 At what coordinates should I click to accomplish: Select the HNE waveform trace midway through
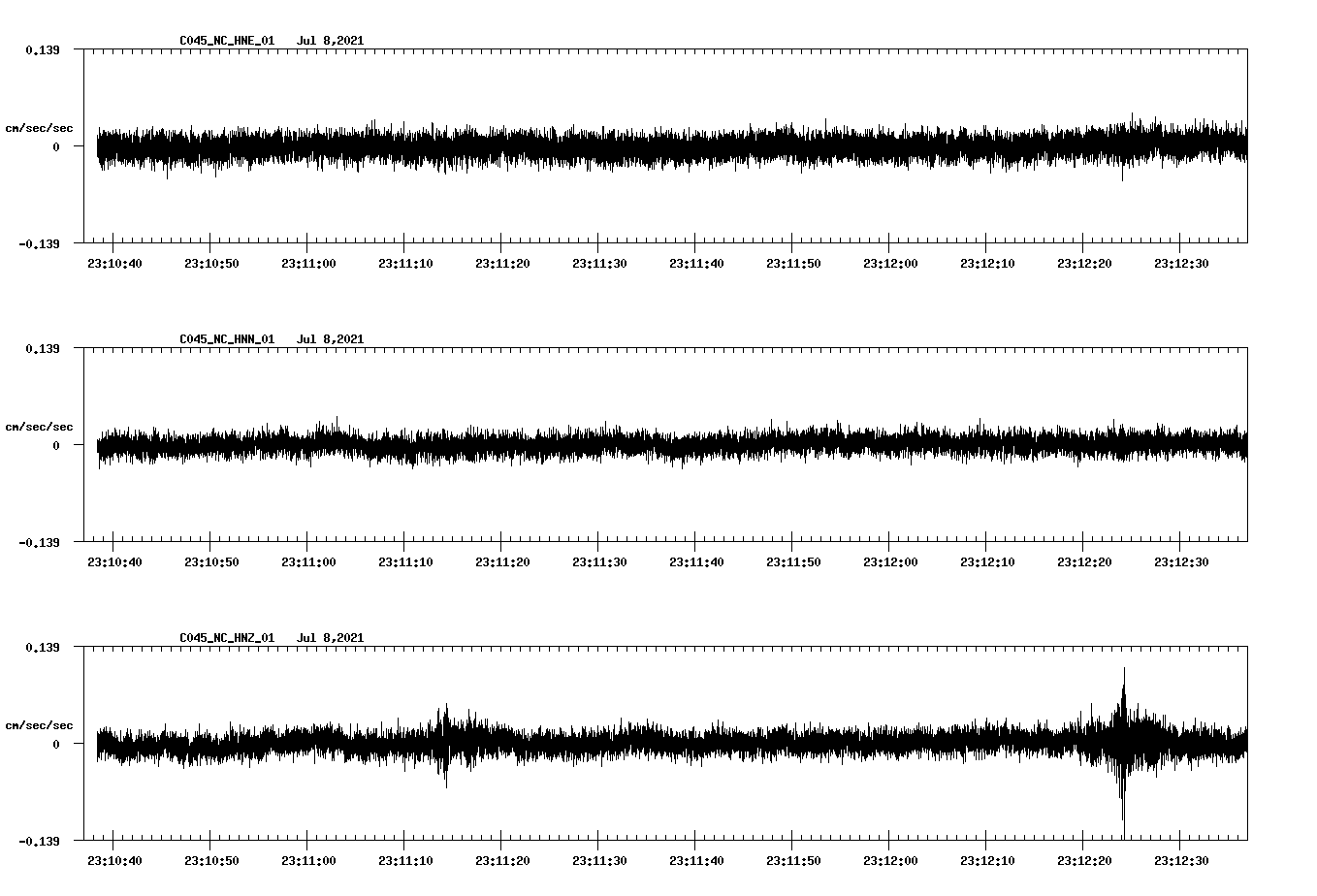pyautogui.click(x=669, y=145)
